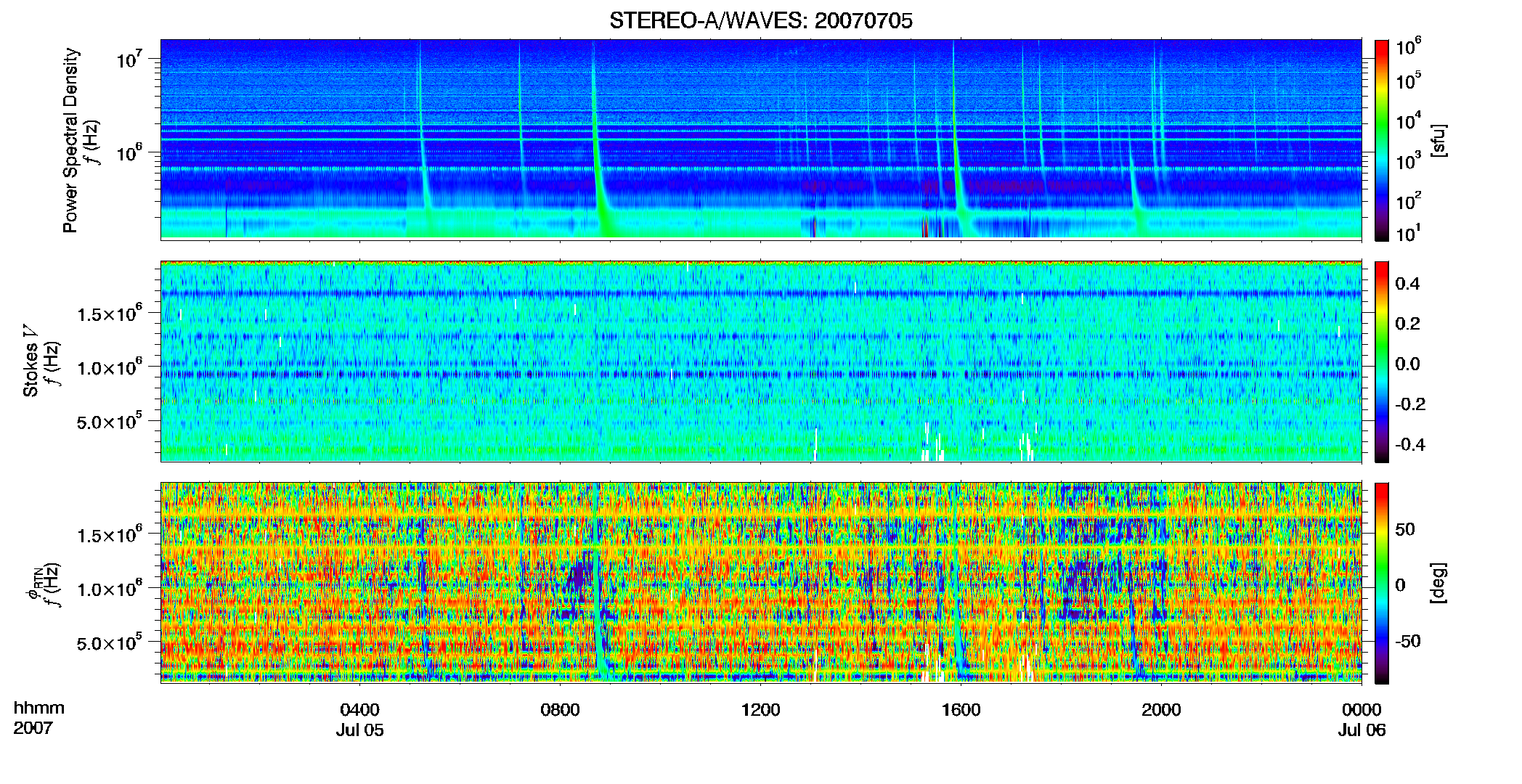Click the hhmm axis label
Image resolution: width=1522 pixels, height=784 pixels.
(x=39, y=708)
